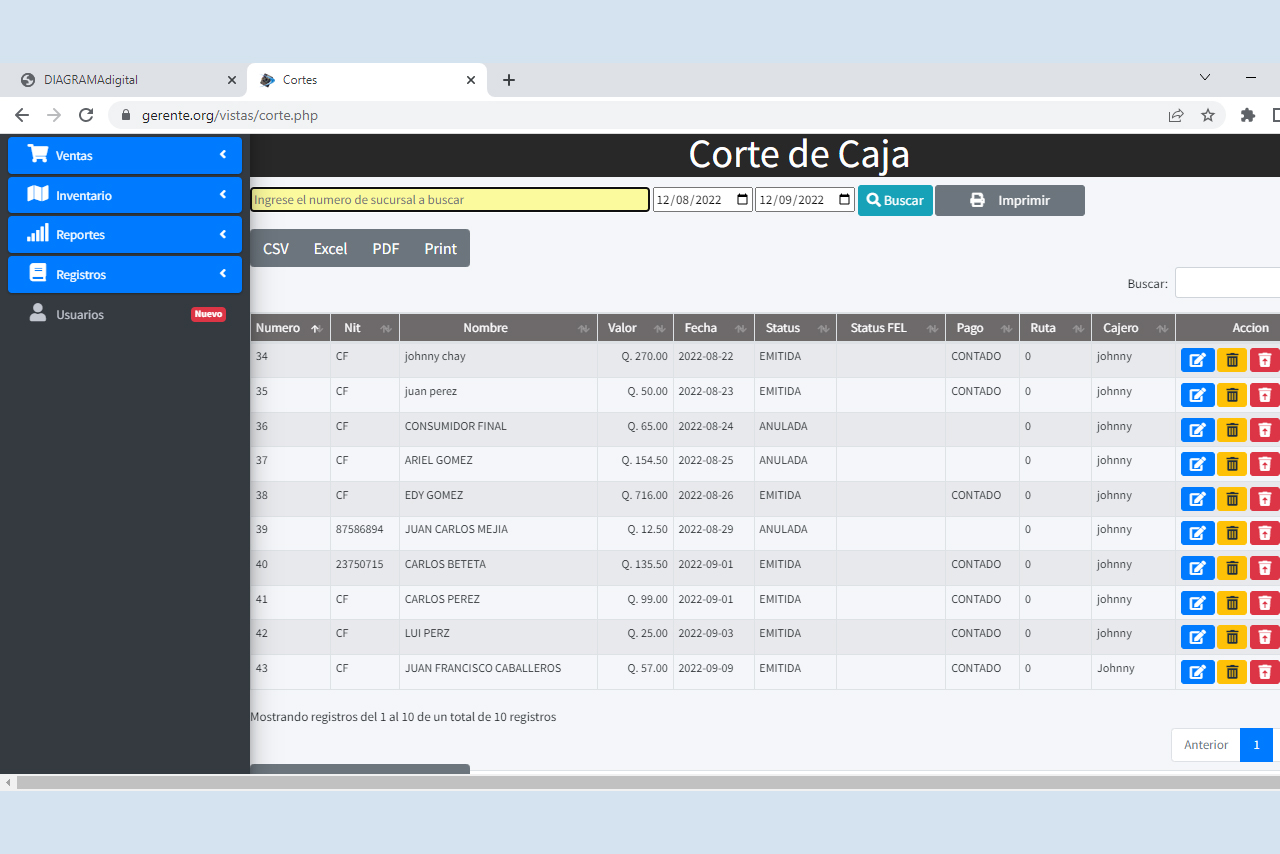Click red delete icon for CONSUMIDOR FINAL

tap(1265, 429)
